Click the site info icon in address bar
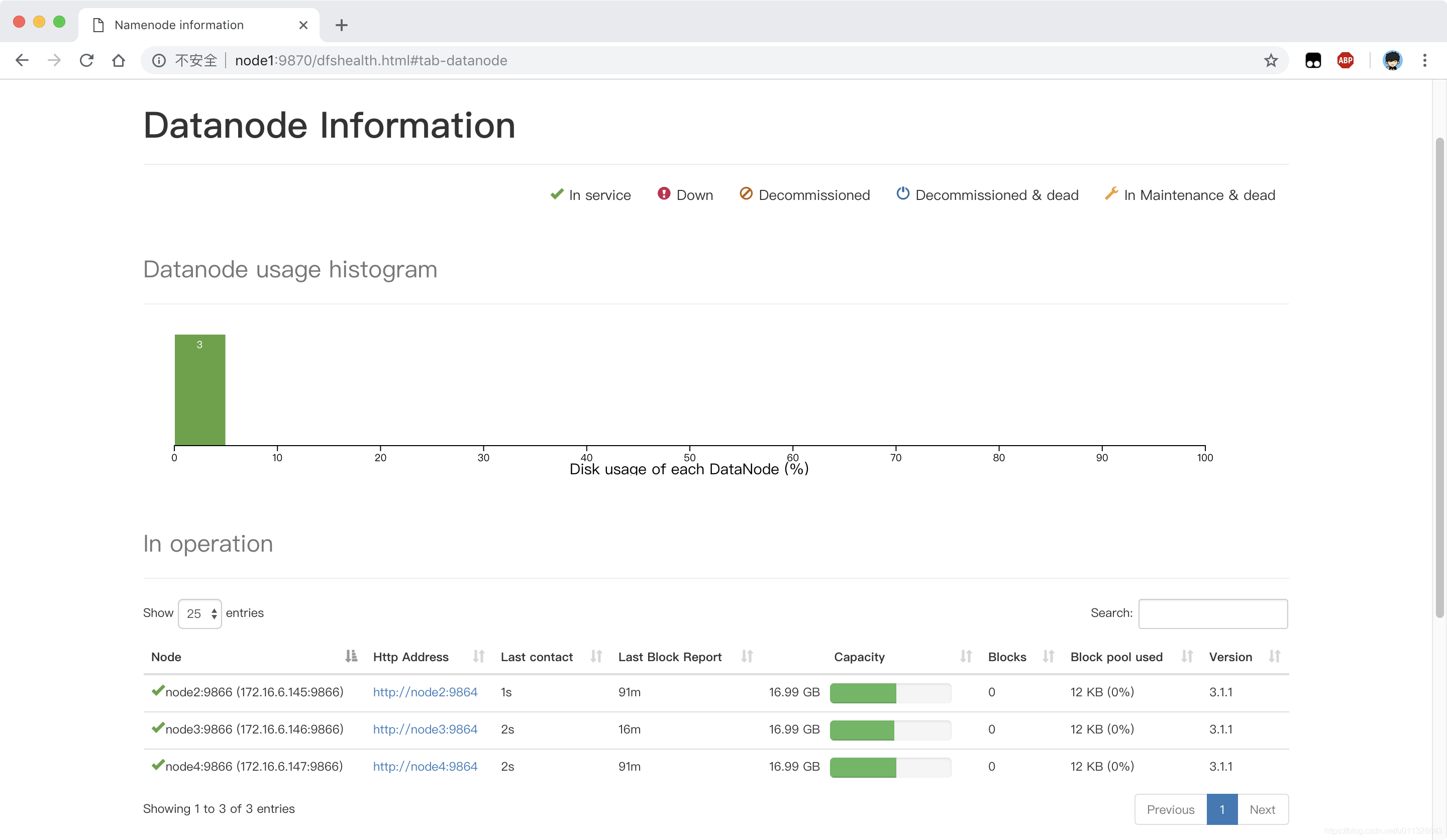Viewport: 1447px width, 840px height. point(159,60)
